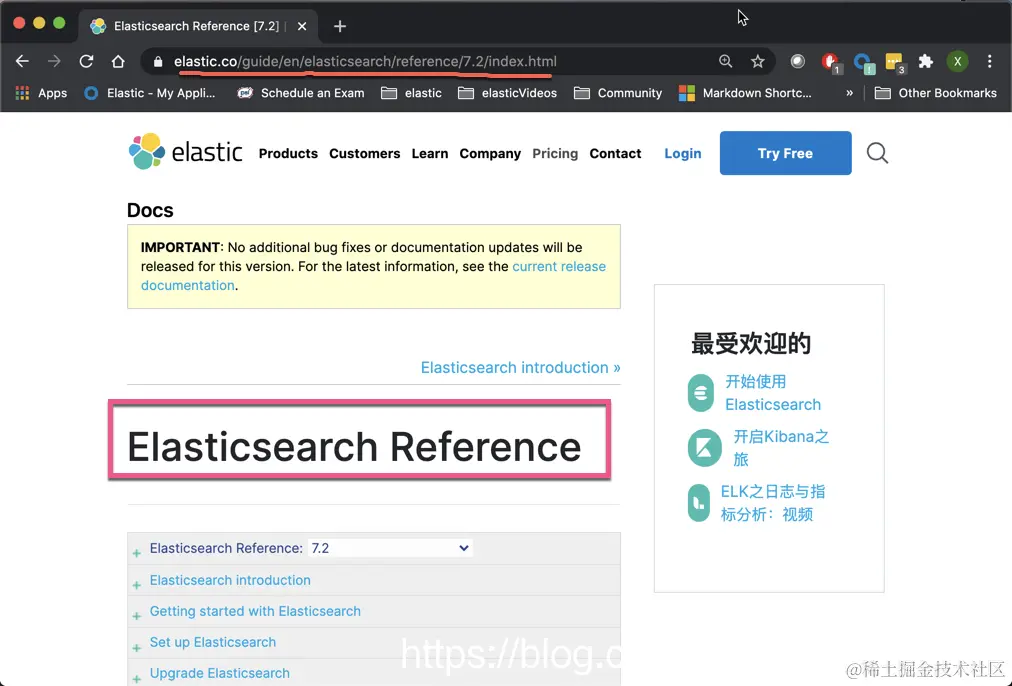This screenshot has height=686, width=1012.
Task: Go to Pricing page
Action: tap(555, 154)
